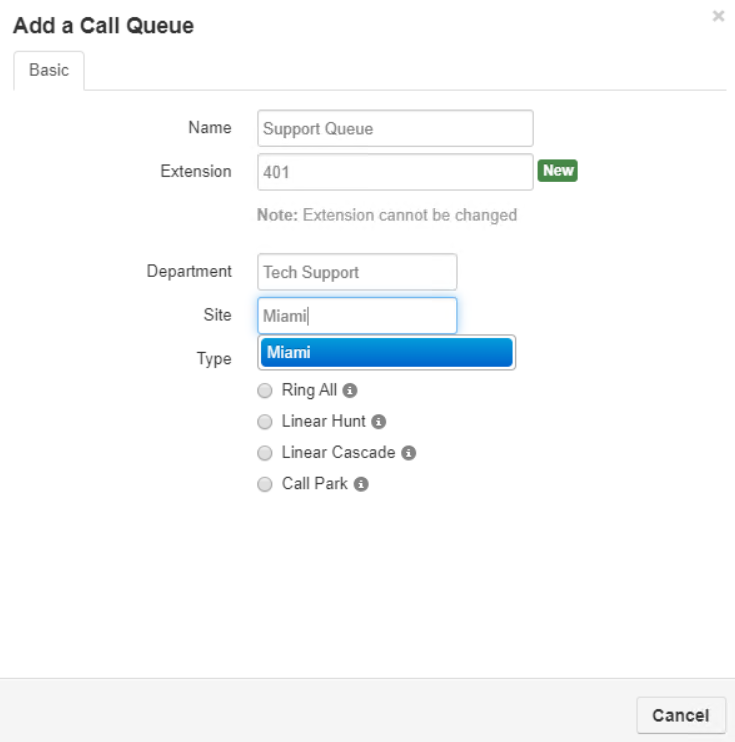Click the Linear Hunt info icon
This screenshot has height=742, width=735.
coord(379,422)
